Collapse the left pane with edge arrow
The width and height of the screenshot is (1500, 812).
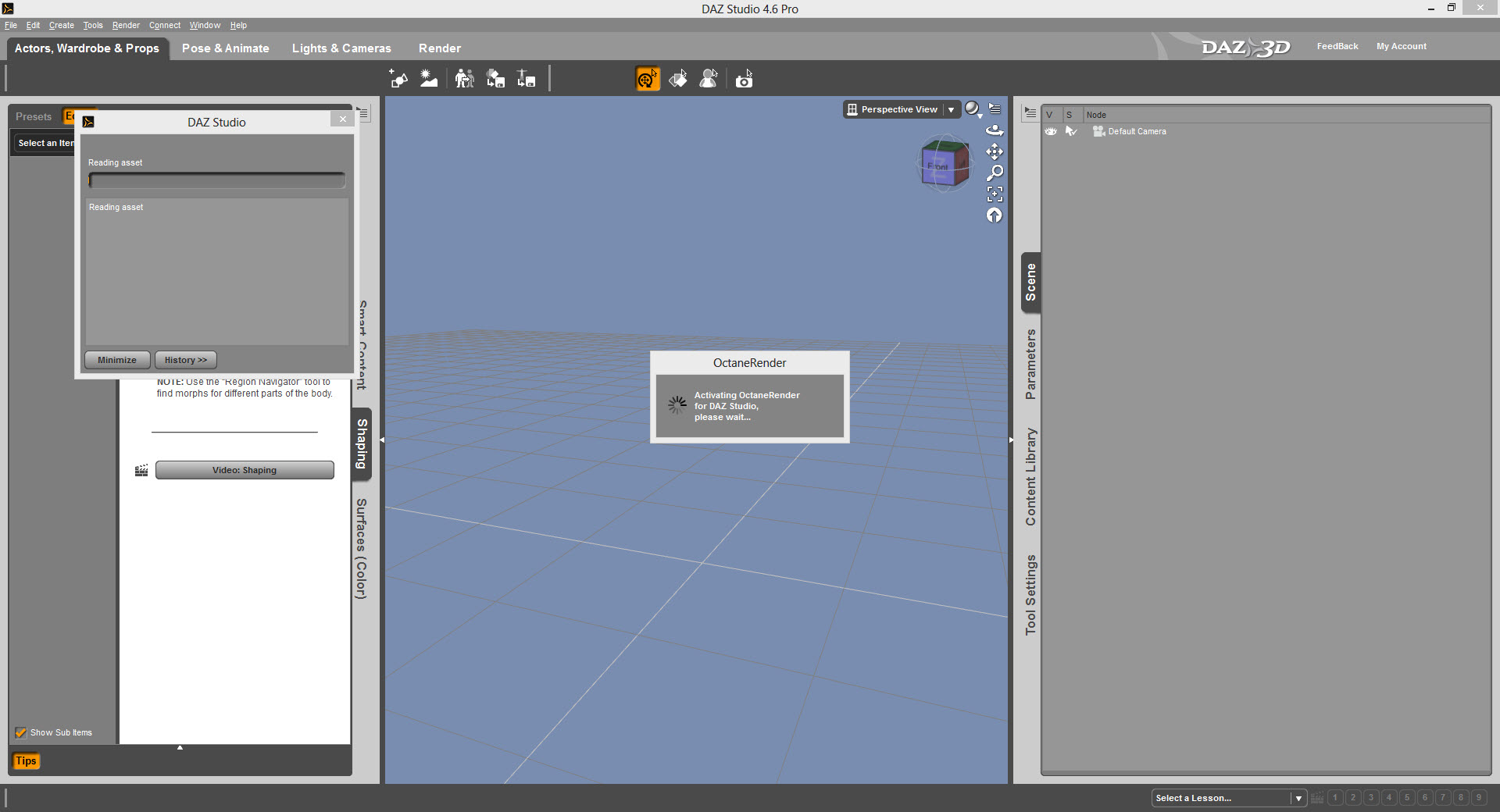[382, 440]
